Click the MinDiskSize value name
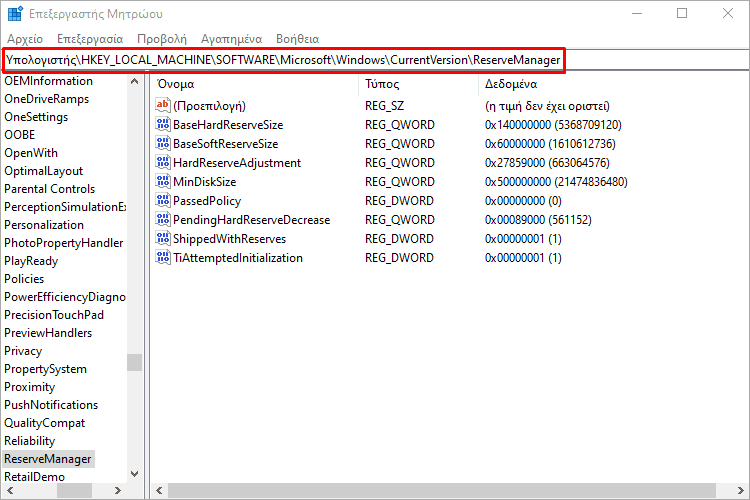Image resolution: width=750 pixels, height=500 pixels. pos(205,182)
